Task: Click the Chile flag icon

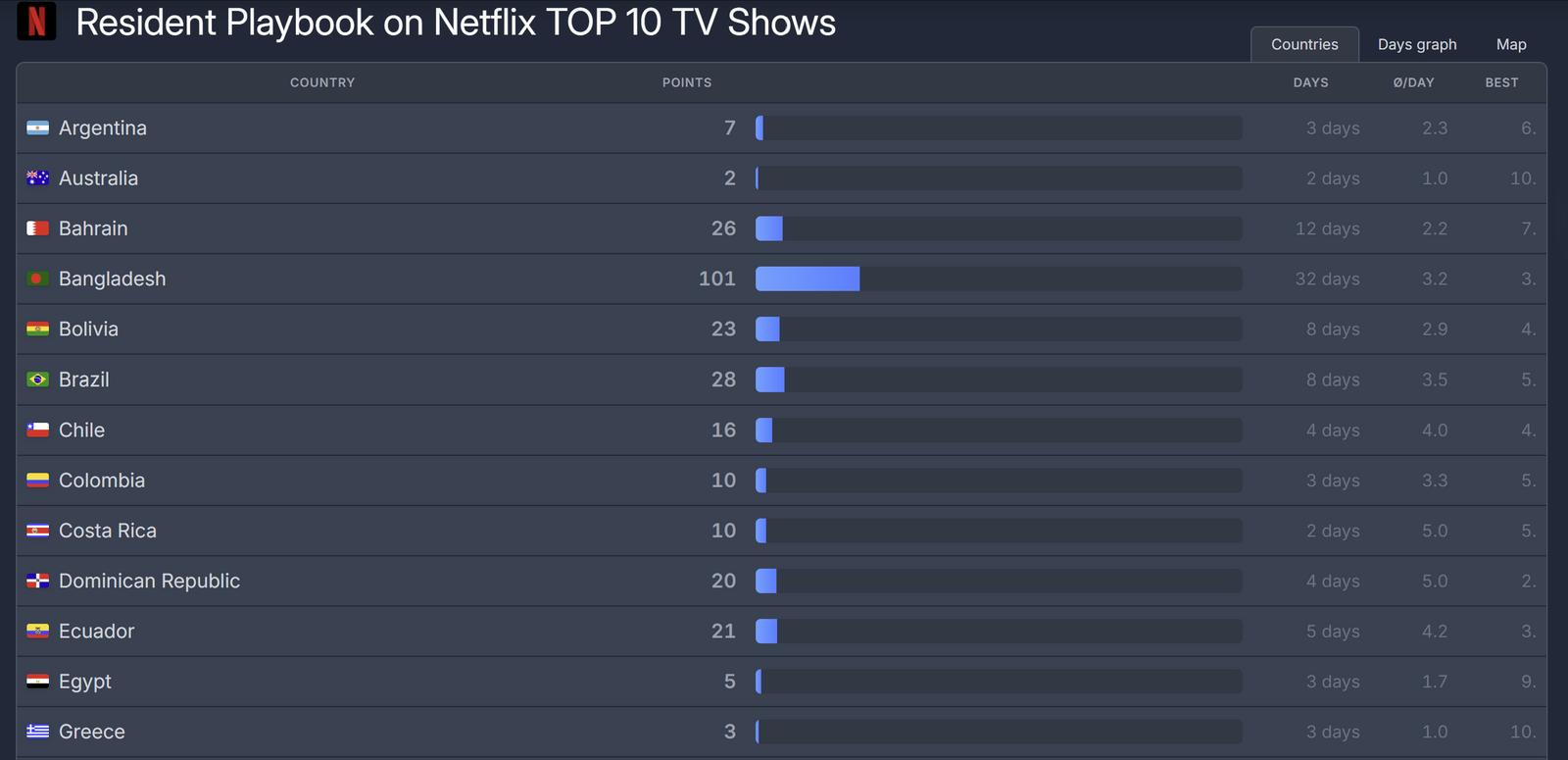Action: 37,430
